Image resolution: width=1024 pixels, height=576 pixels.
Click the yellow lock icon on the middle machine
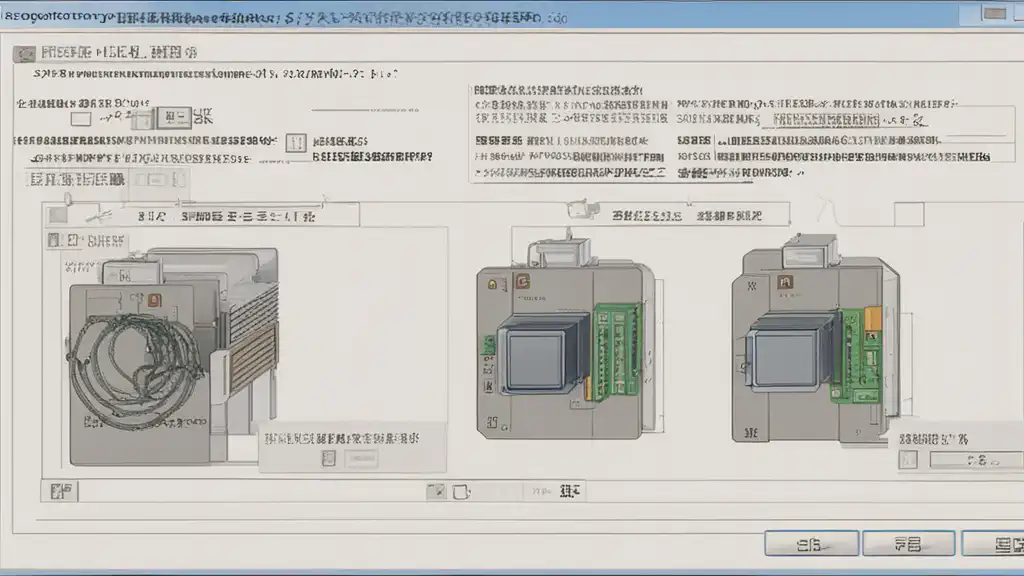(492, 284)
